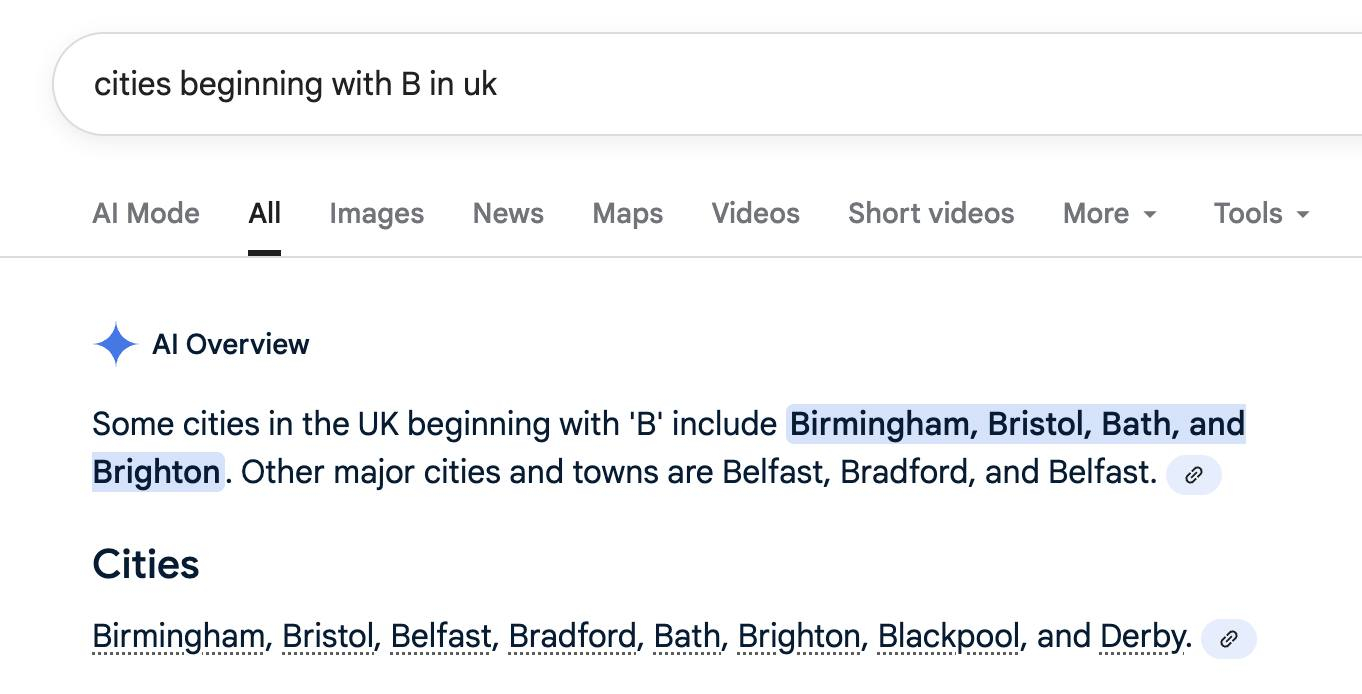1362x694 pixels.
Task: Switch to Videos tab
Action: click(x=755, y=213)
